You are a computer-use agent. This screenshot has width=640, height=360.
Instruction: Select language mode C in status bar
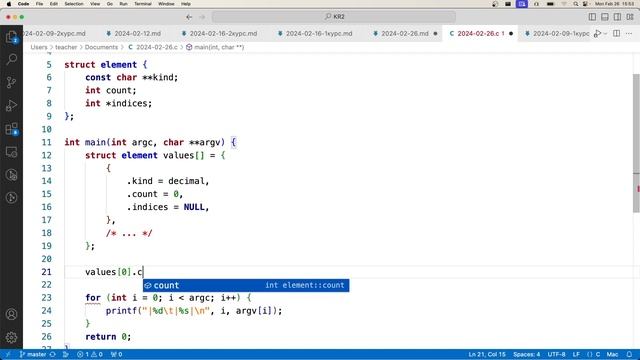pos(593,354)
